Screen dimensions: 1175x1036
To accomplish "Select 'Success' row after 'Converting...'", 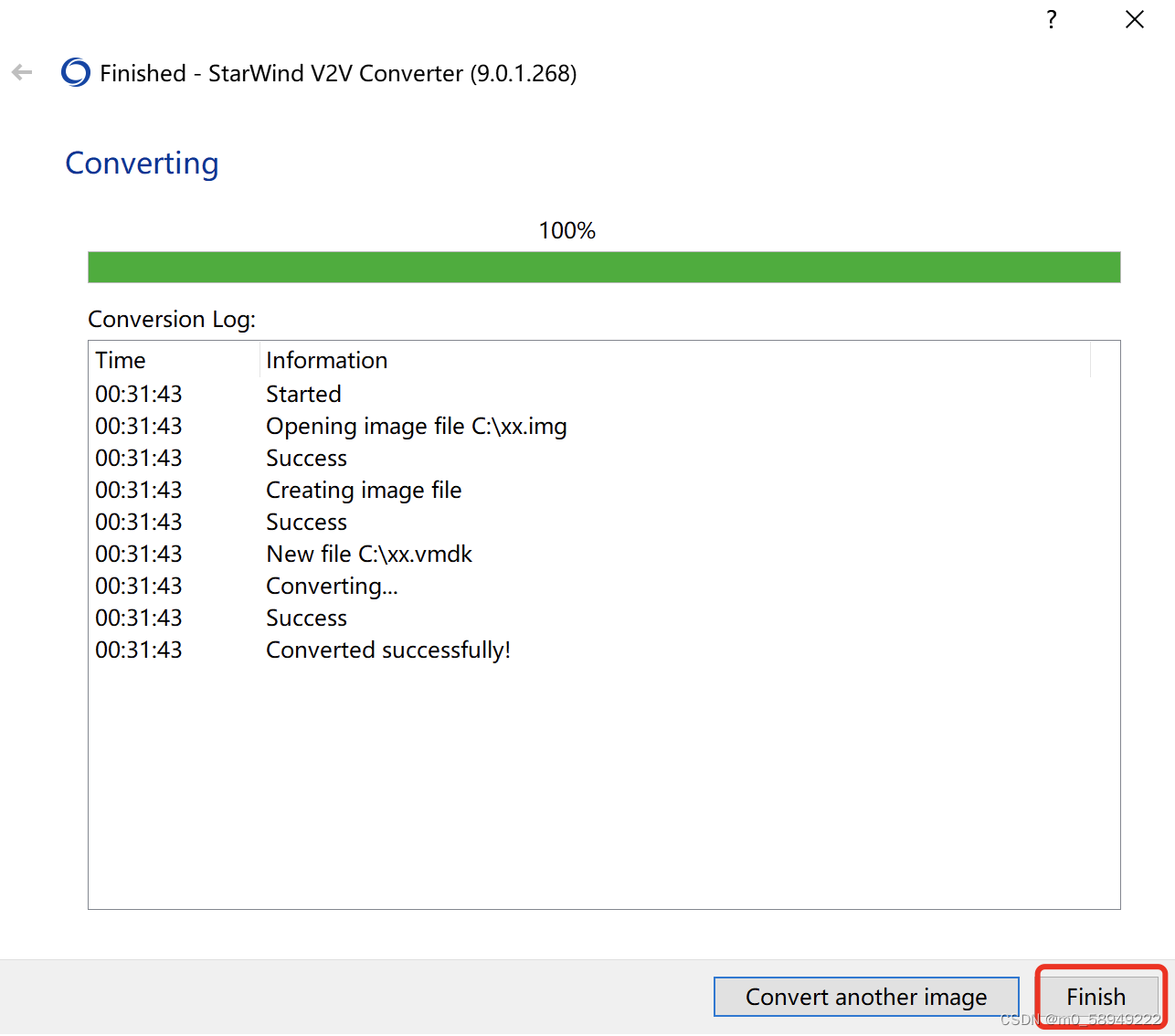I will [x=604, y=618].
